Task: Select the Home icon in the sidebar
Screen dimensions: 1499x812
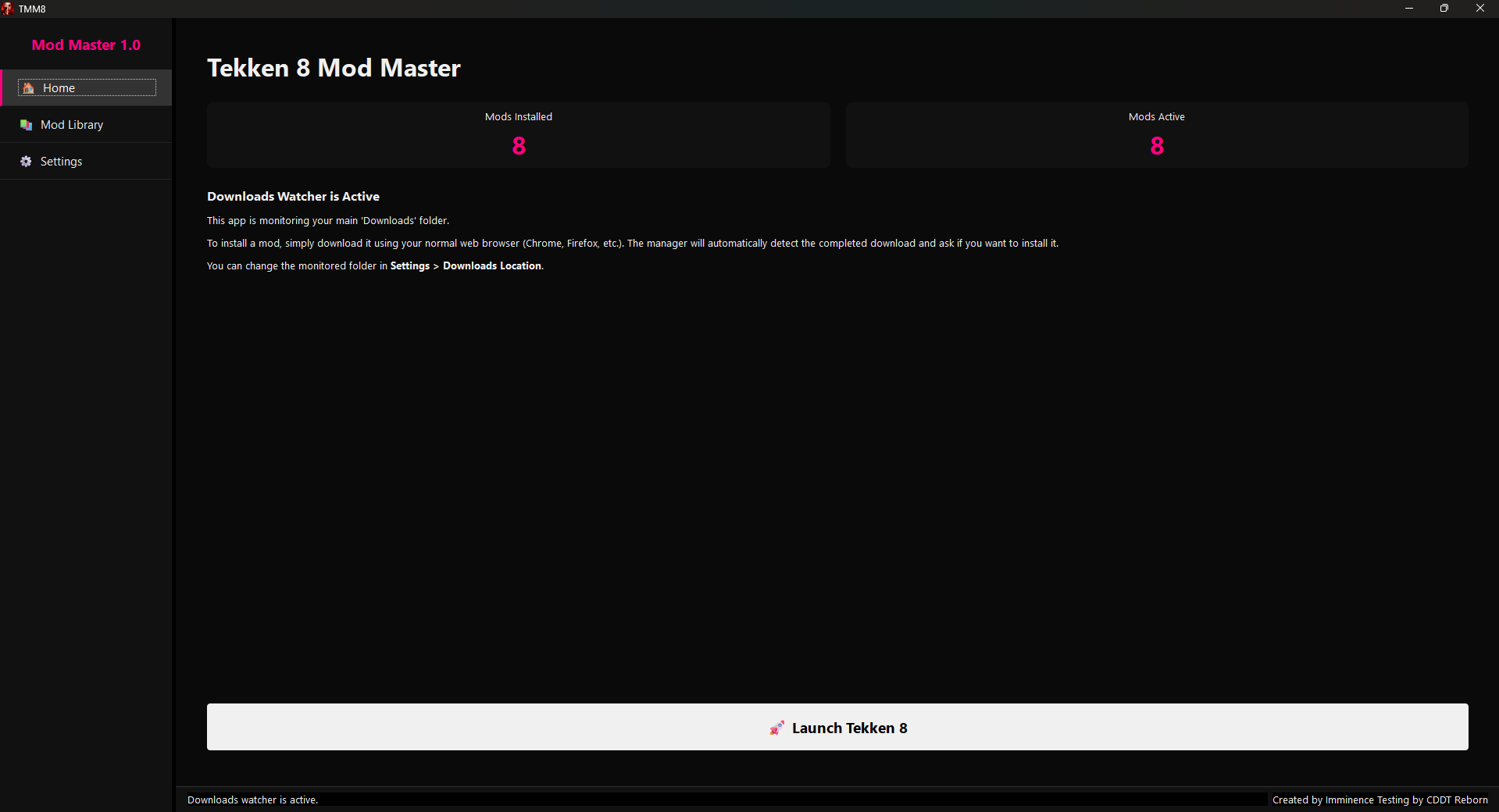Action: point(27,87)
